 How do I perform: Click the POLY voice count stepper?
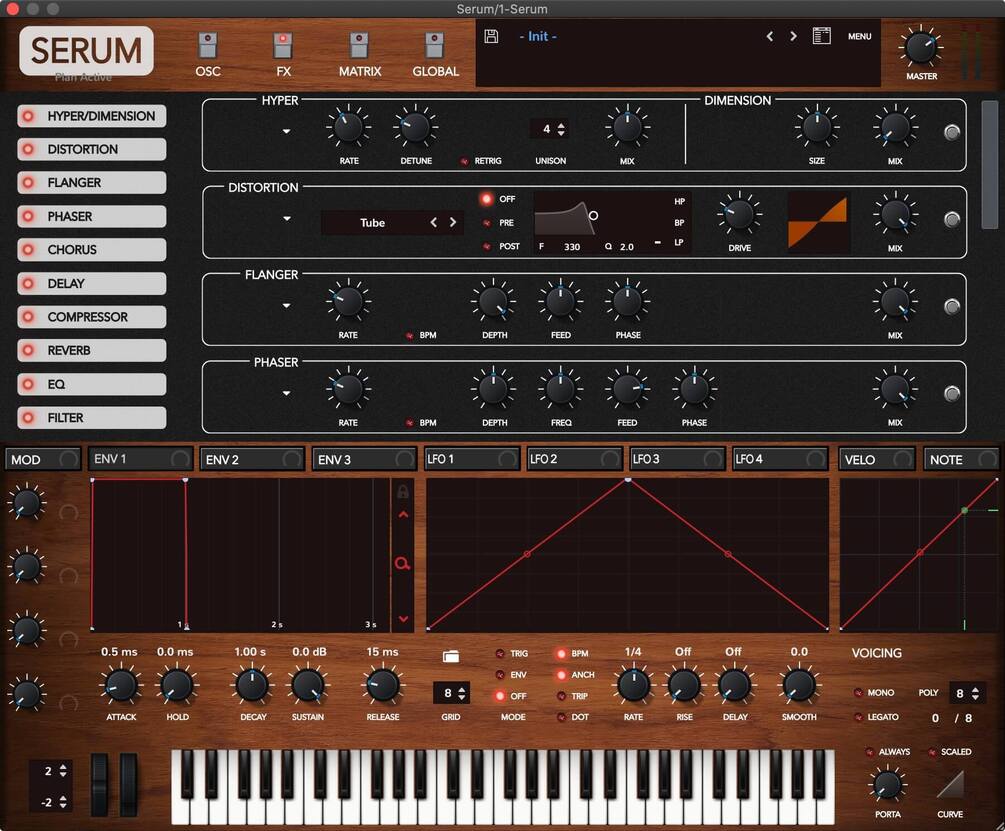(975, 693)
